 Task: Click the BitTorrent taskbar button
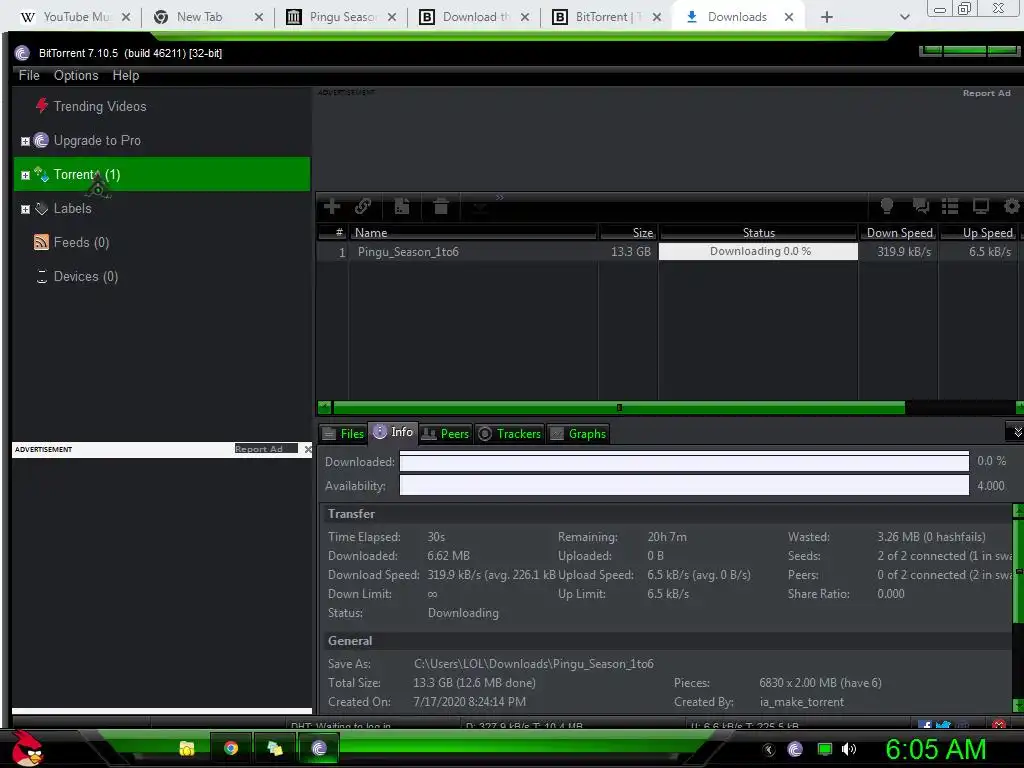click(319, 748)
